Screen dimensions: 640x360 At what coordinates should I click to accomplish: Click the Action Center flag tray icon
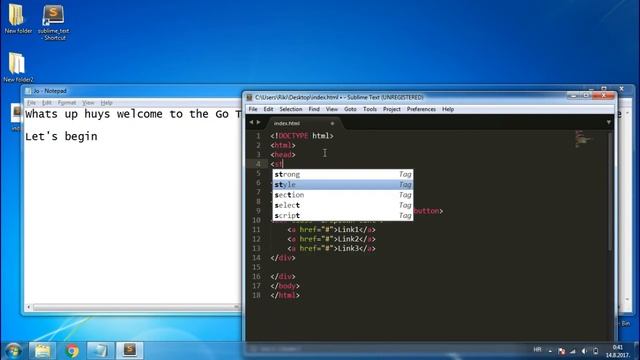(x=562, y=351)
